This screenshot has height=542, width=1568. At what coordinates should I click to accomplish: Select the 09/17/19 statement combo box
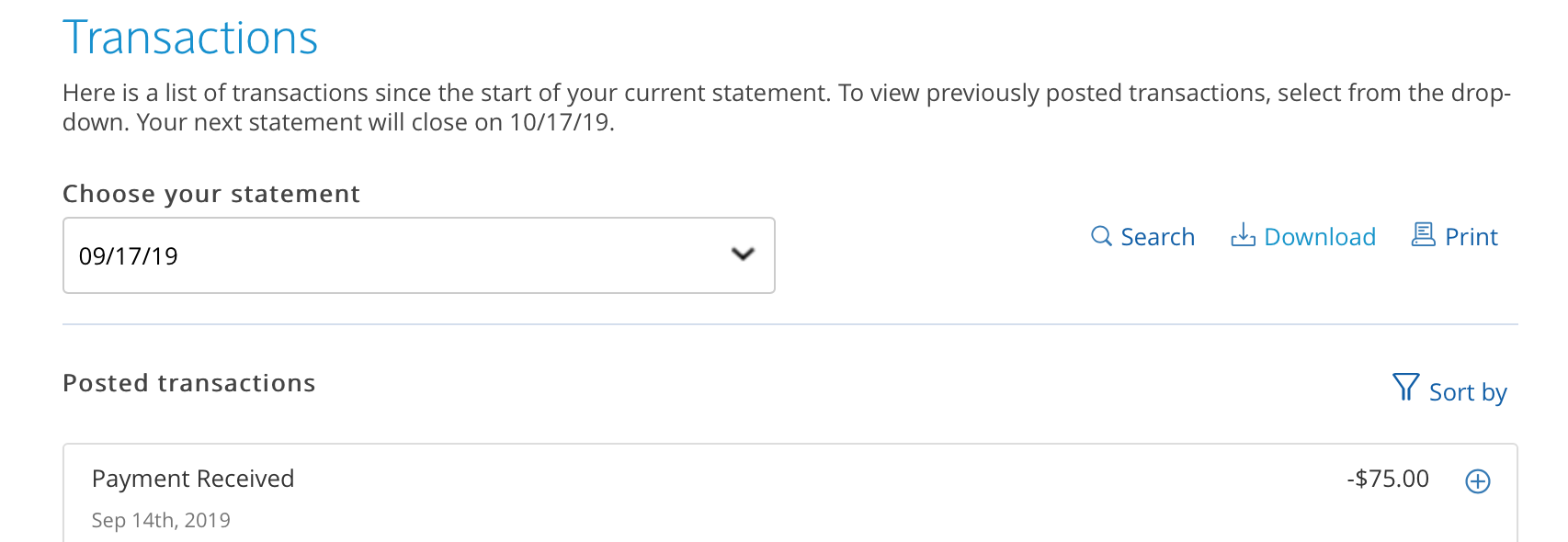(419, 255)
